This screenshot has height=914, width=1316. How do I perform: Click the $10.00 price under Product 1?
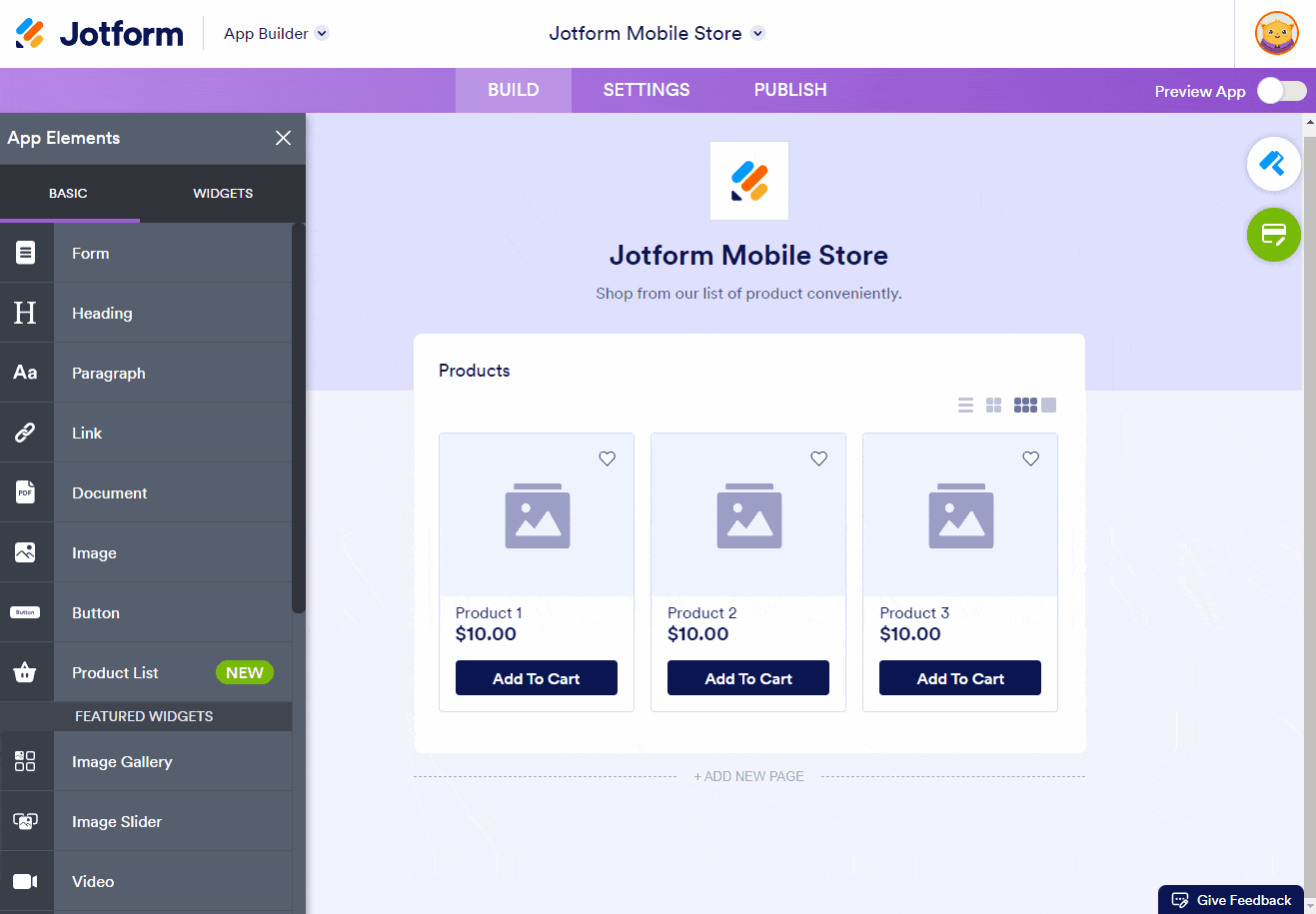(x=487, y=634)
